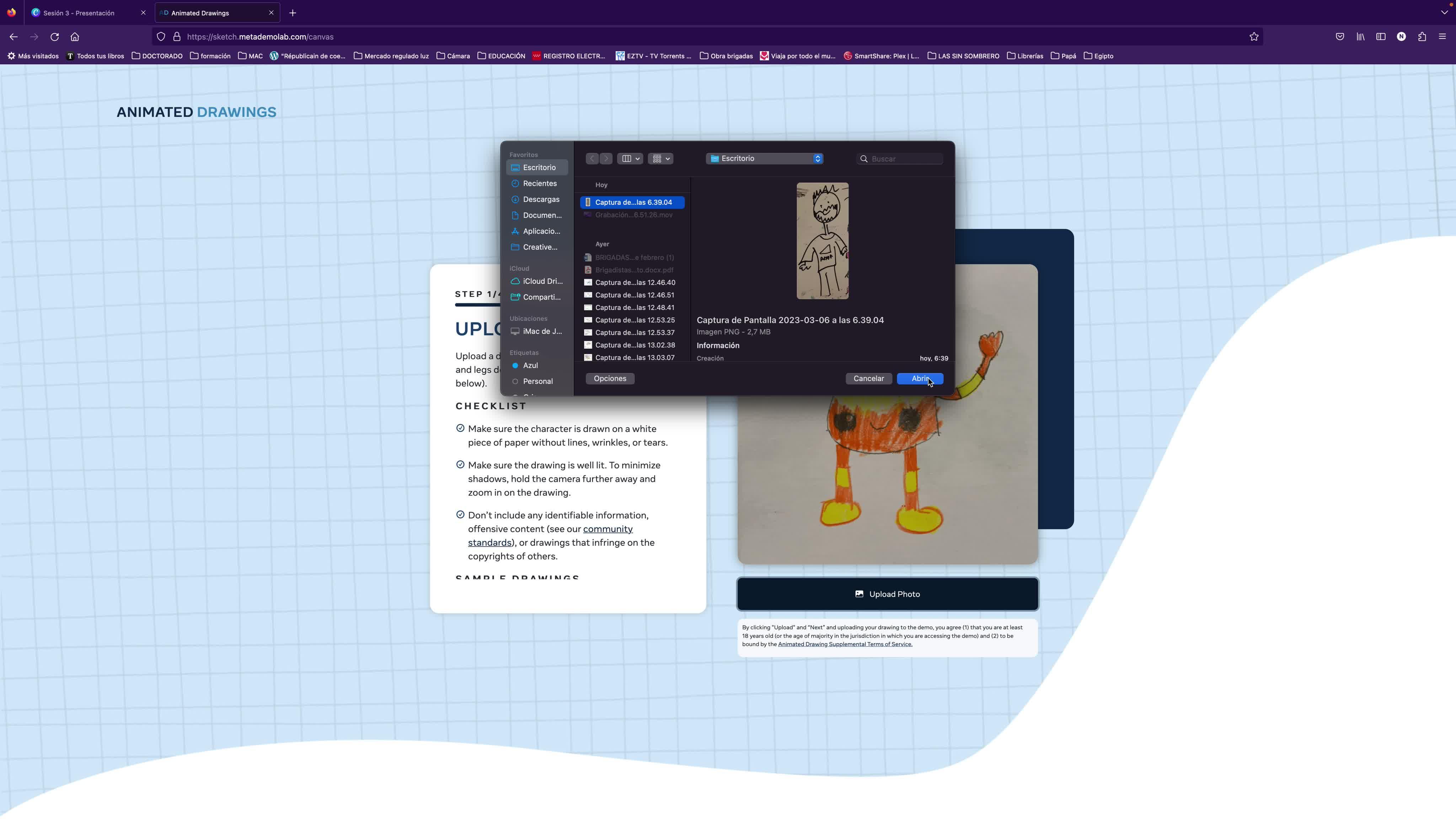The width and height of the screenshot is (1456, 819).
Task: Open the group-by grid dropdown
Action: click(660, 159)
